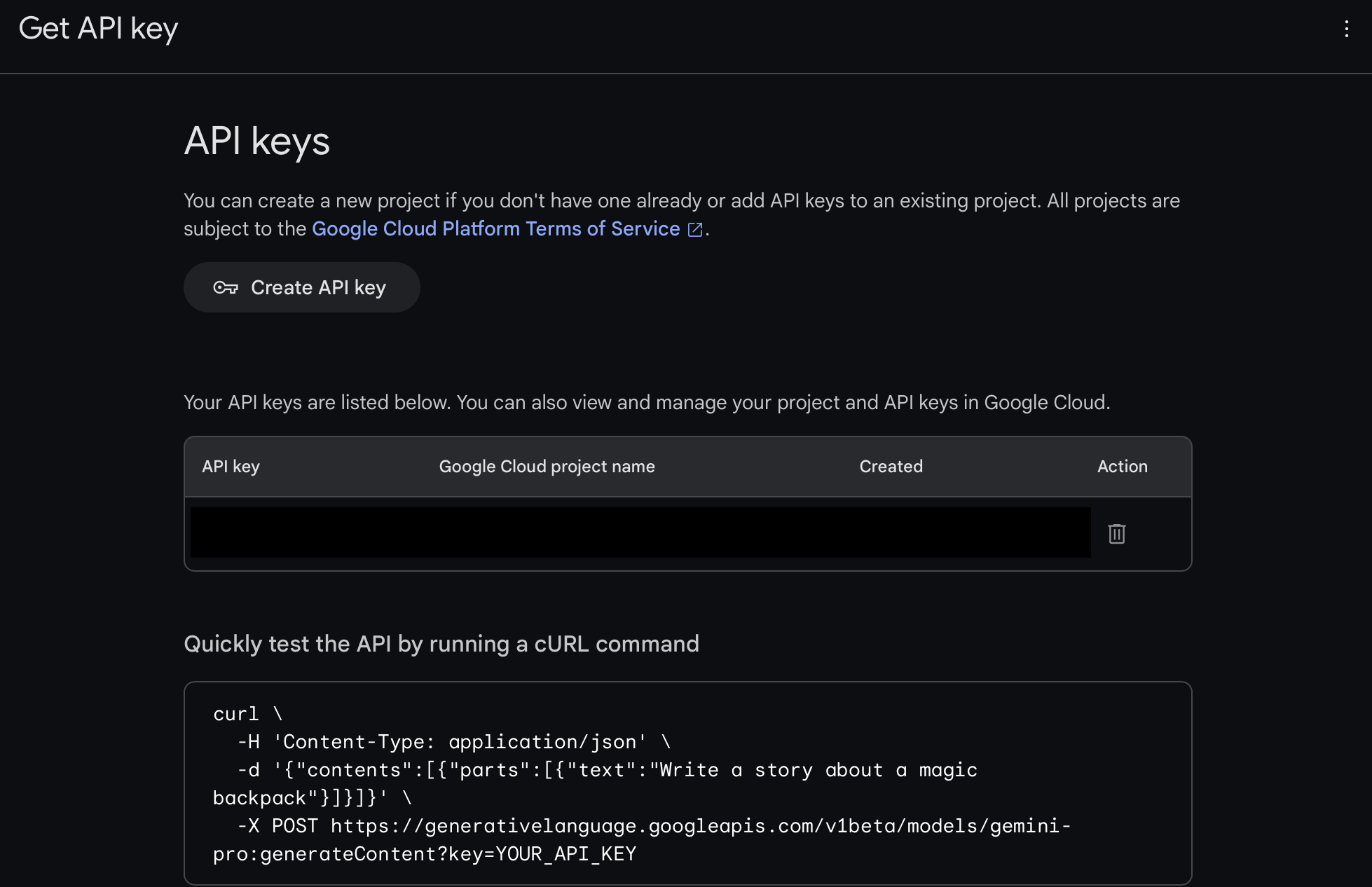
Task: Click the Get API key page title
Action: tap(98, 29)
